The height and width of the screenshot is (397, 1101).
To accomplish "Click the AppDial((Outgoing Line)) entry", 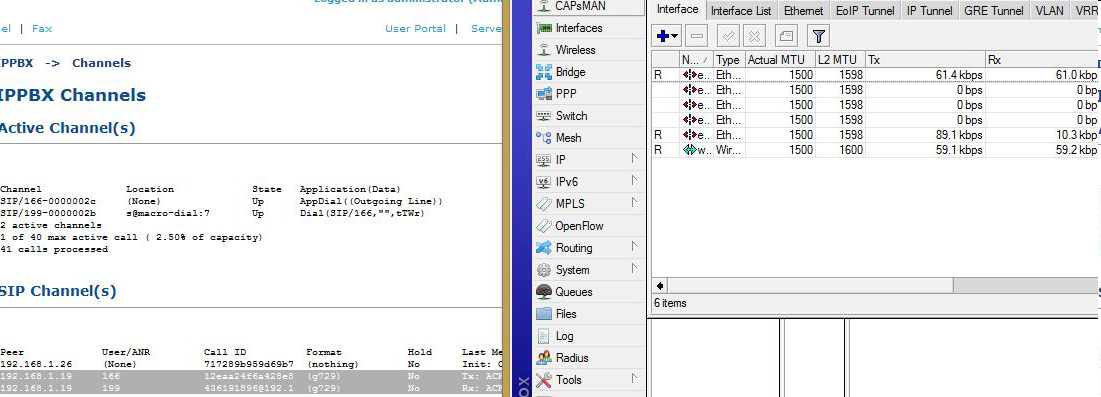I will click(x=371, y=202).
